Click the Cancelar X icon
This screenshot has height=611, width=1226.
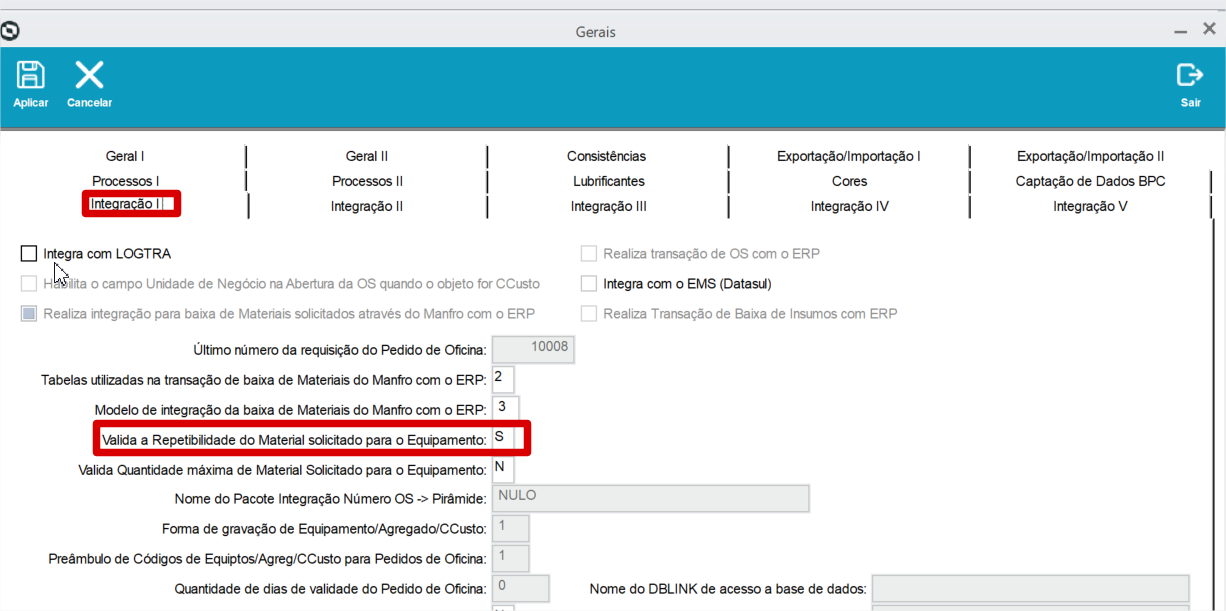[x=89, y=75]
